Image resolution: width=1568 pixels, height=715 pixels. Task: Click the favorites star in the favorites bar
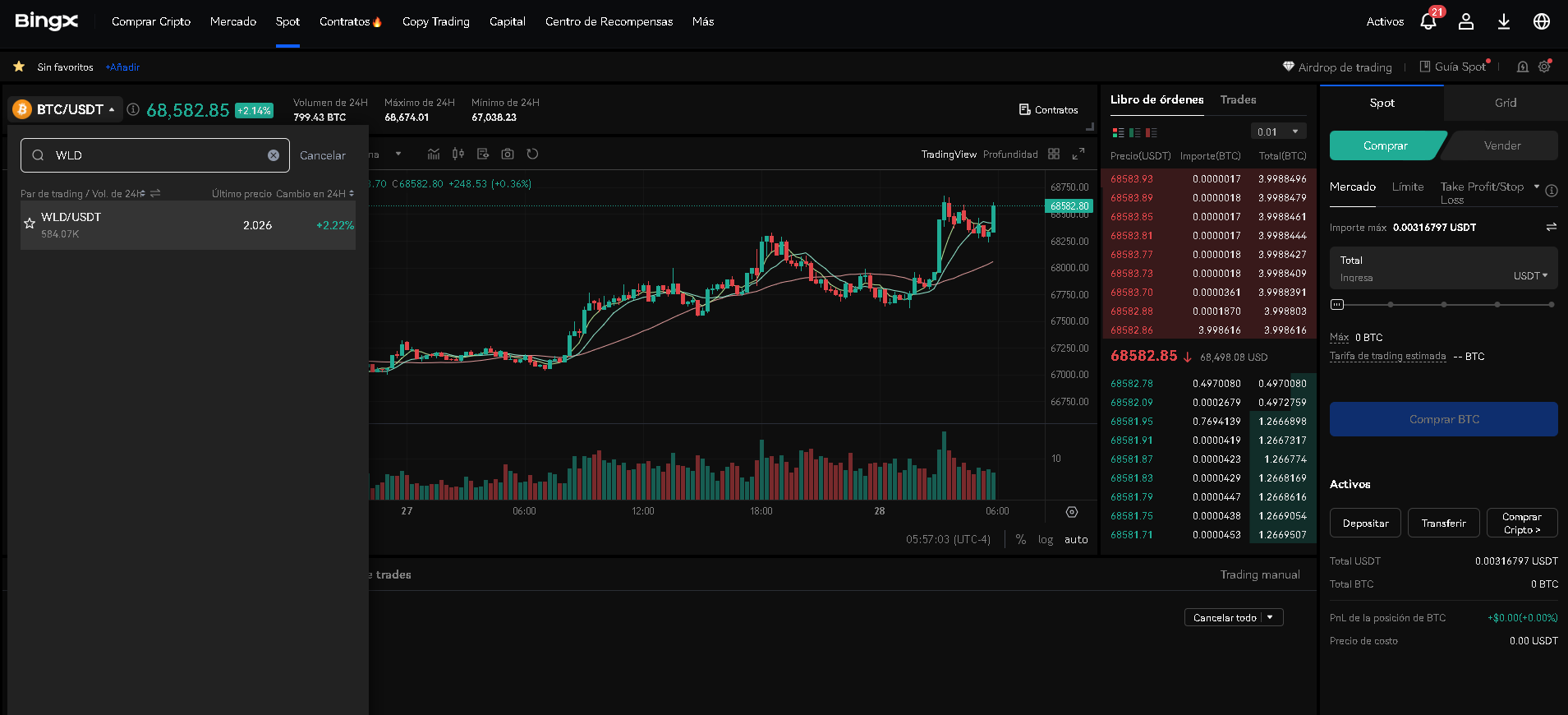point(19,67)
